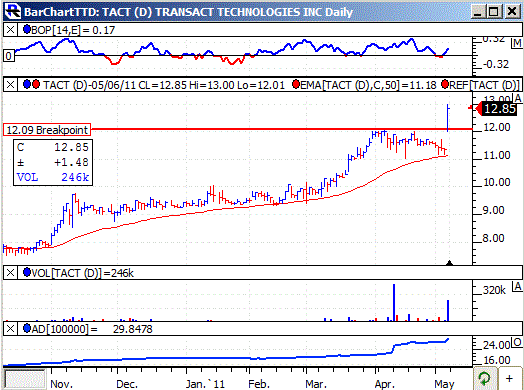Close the TACT price pane
Image resolution: width=524 pixels, height=390 pixels.
(10, 85)
